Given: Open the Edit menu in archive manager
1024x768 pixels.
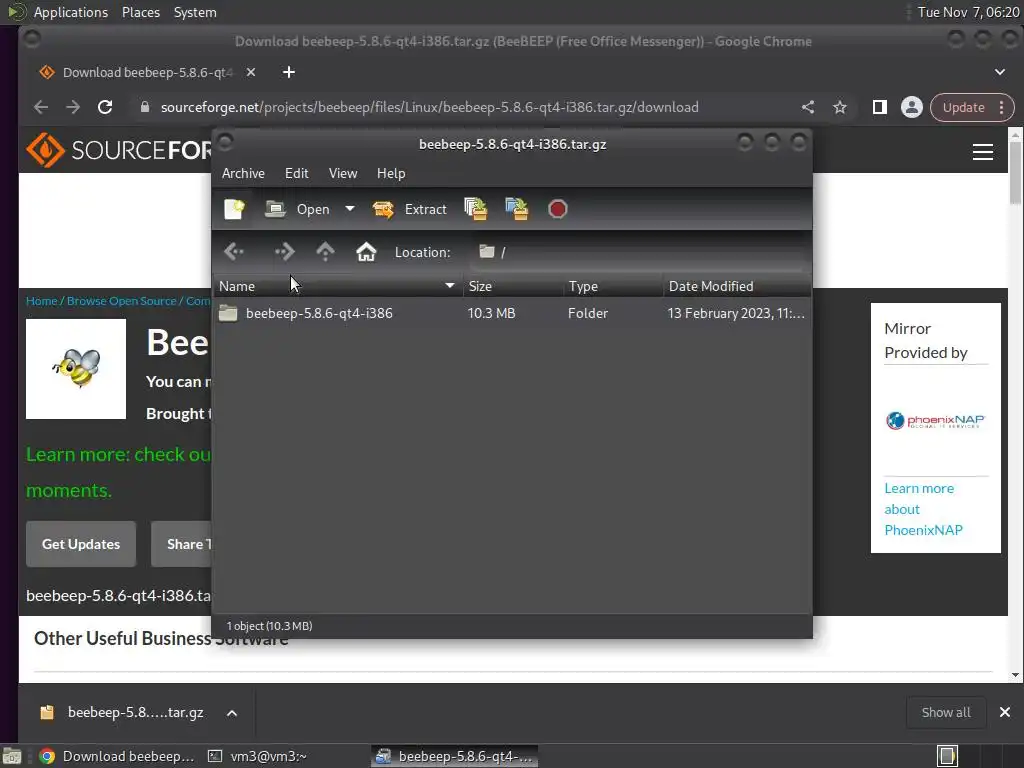Looking at the screenshot, I should pos(296,173).
